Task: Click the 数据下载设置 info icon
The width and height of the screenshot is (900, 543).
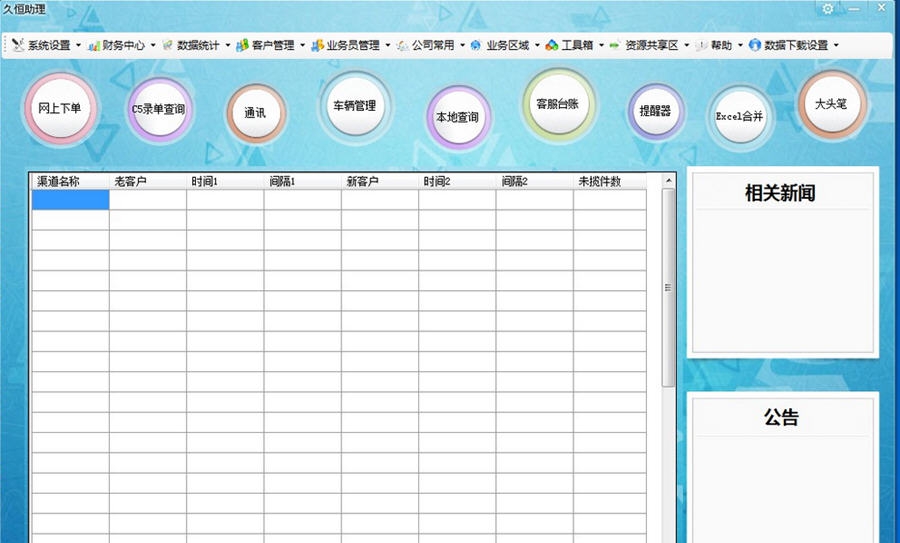Action: click(755, 45)
